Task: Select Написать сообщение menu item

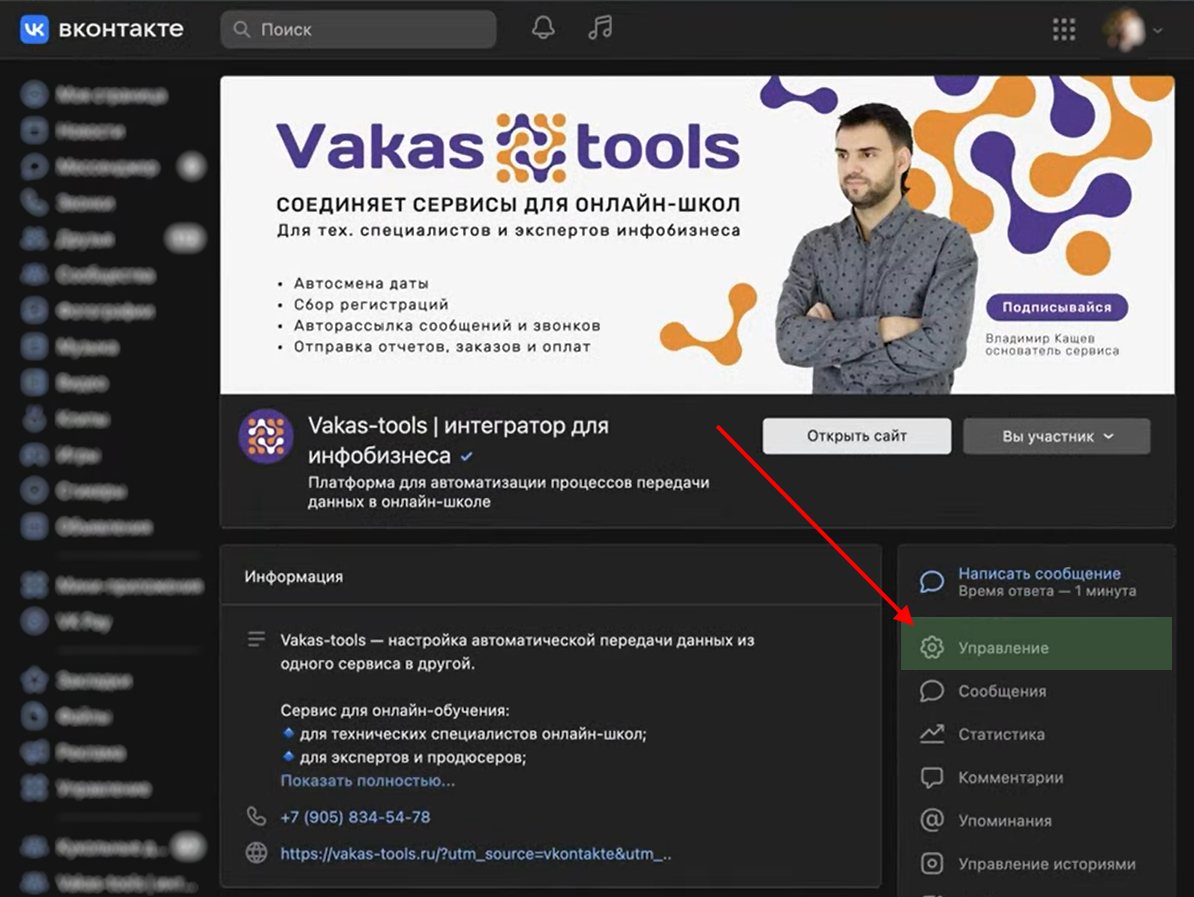Action: click(1039, 574)
